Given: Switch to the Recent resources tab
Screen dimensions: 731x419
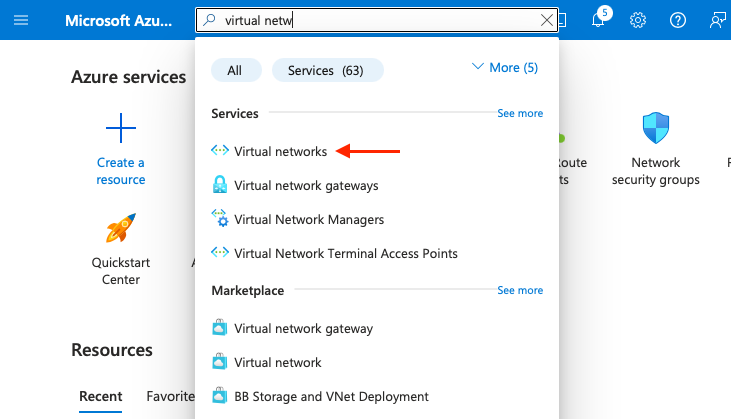Looking at the screenshot, I should 101,396.
